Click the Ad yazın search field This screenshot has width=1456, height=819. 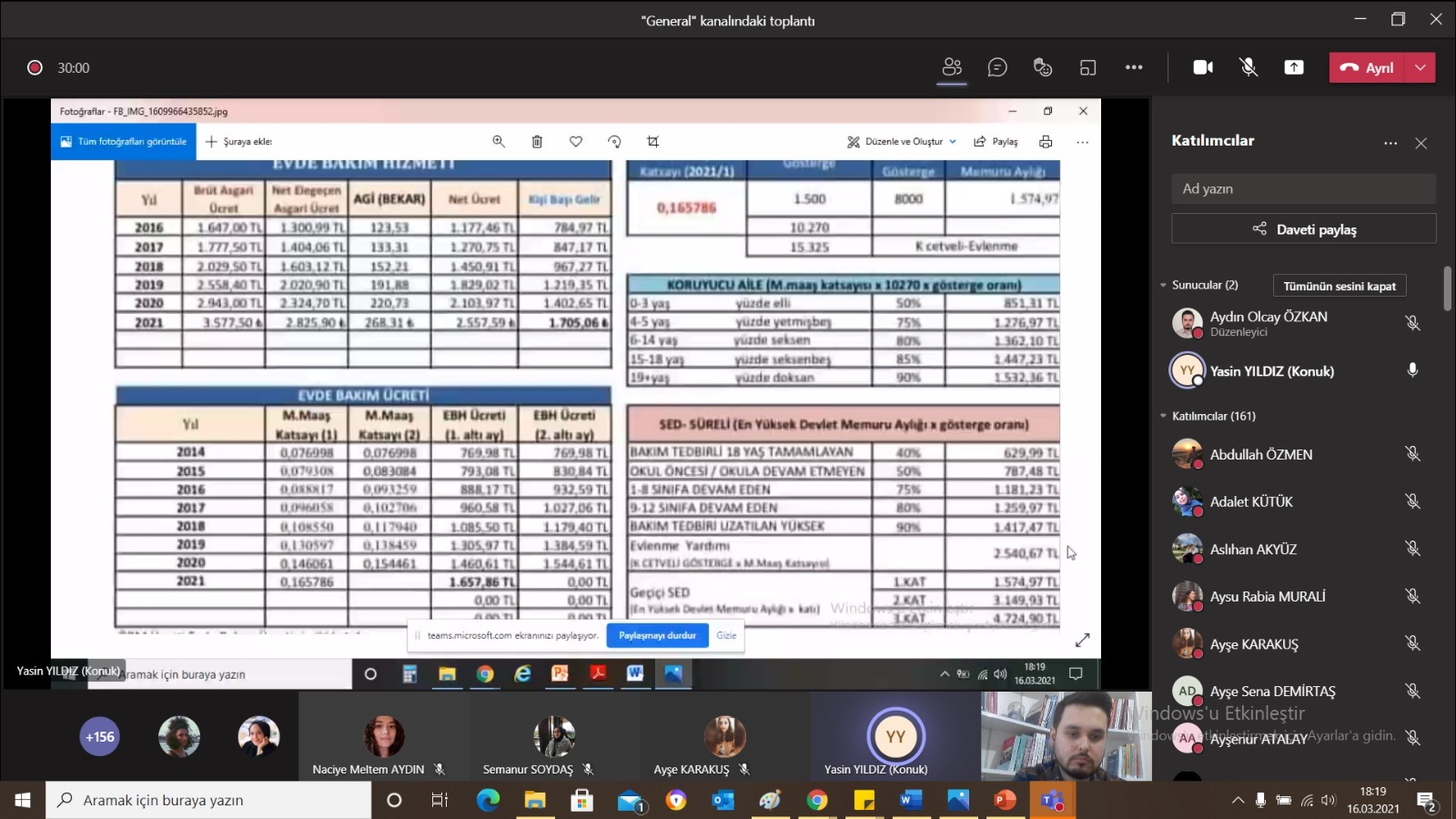point(1303,188)
